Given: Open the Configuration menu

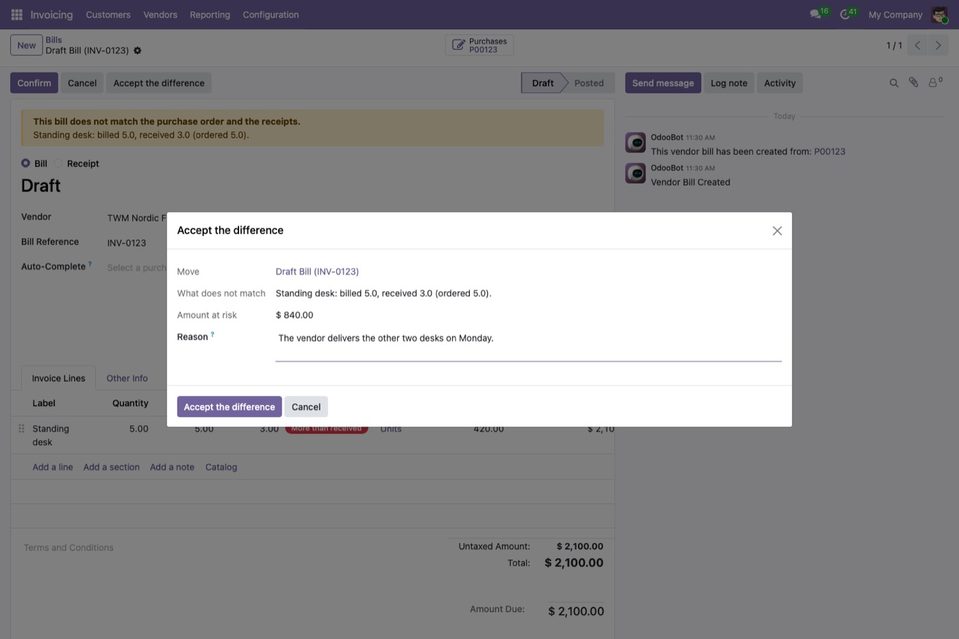Looking at the screenshot, I should [x=271, y=15].
